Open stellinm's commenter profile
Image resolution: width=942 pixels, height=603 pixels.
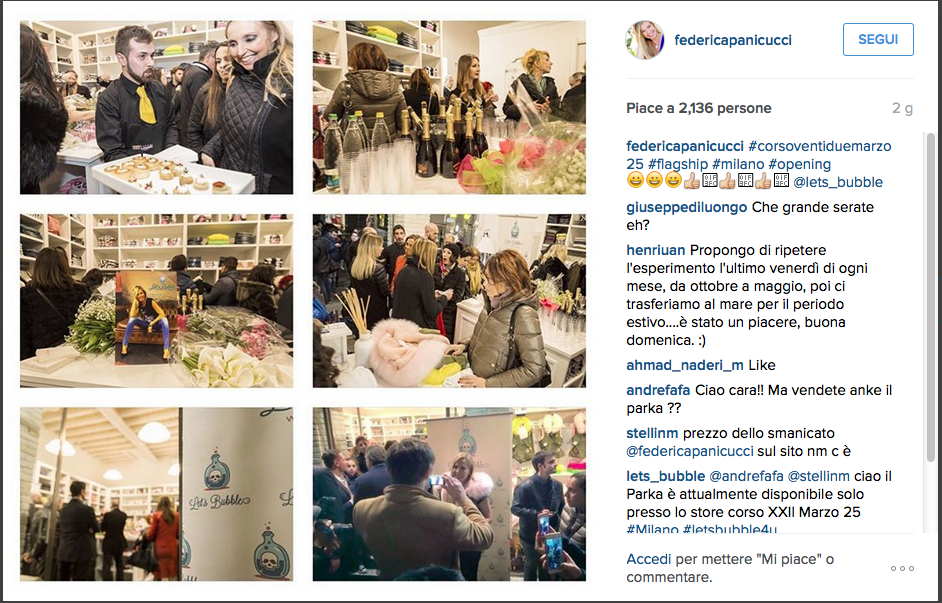(652, 433)
